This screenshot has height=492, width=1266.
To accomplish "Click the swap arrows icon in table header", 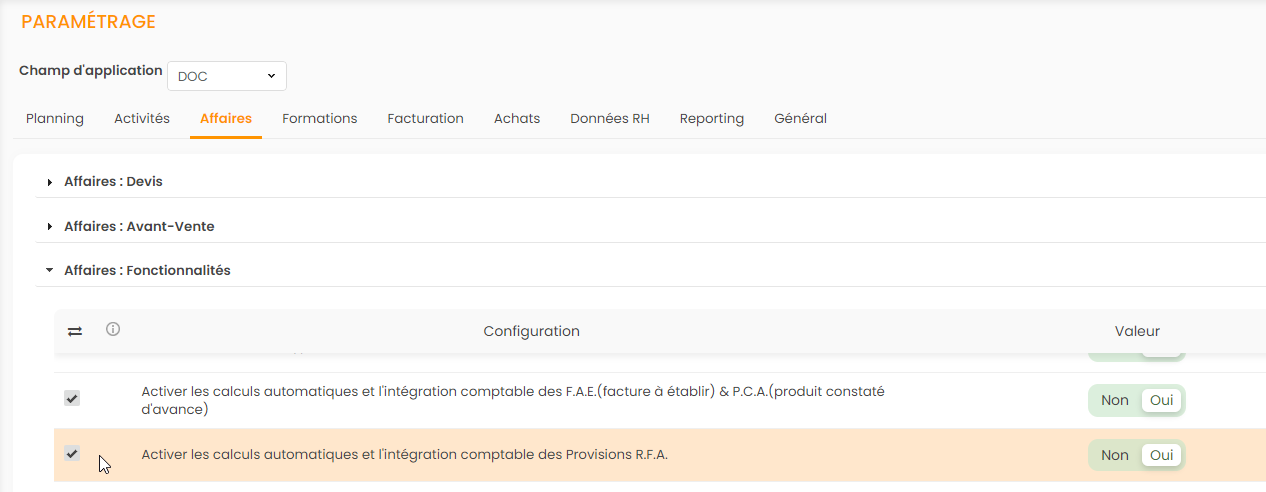I will 75,331.
